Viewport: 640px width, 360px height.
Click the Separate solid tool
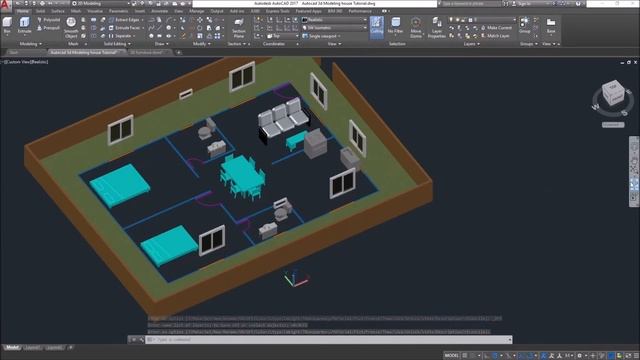click(x=121, y=36)
